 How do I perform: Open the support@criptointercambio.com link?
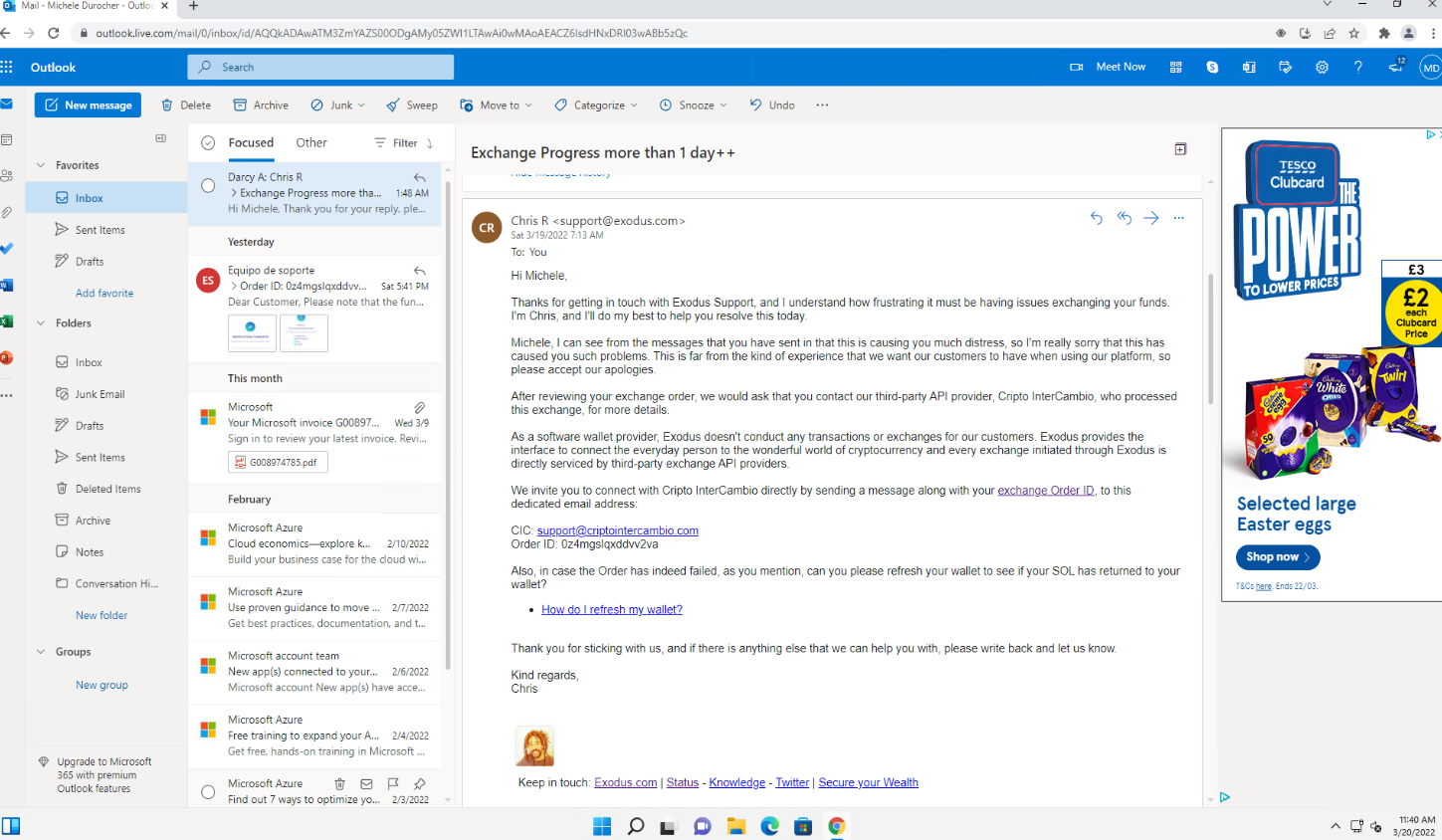(x=617, y=530)
